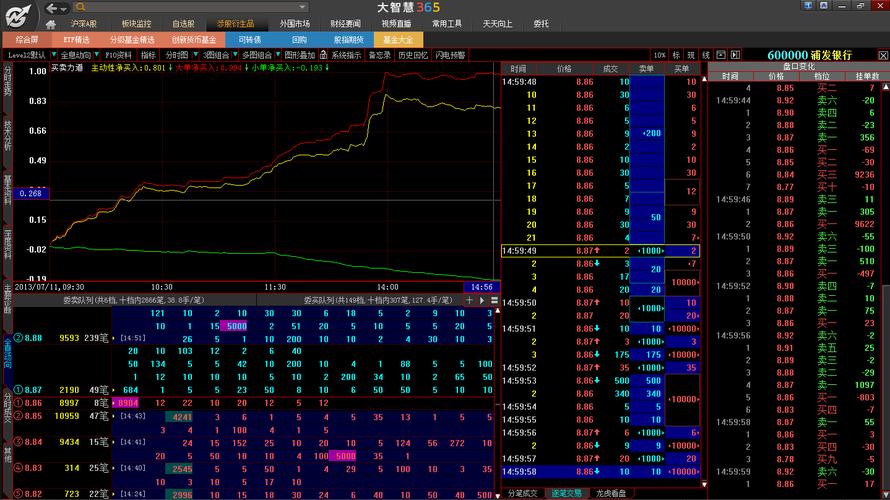Click the 历史回忆 button
Screen dimensions: 890x500
[413, 55]
